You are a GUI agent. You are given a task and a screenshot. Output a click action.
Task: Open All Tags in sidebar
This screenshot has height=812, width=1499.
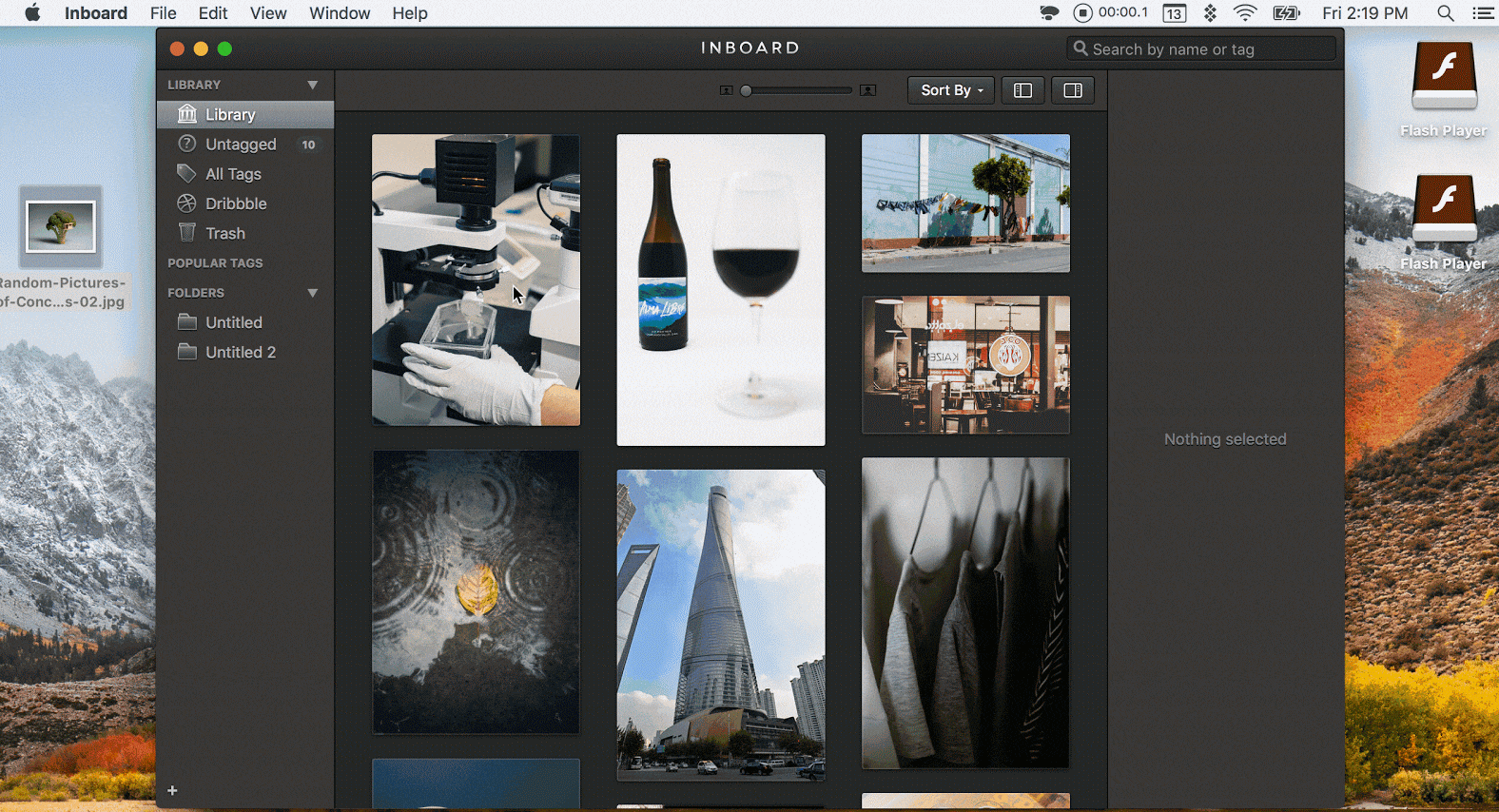point(245,174)
